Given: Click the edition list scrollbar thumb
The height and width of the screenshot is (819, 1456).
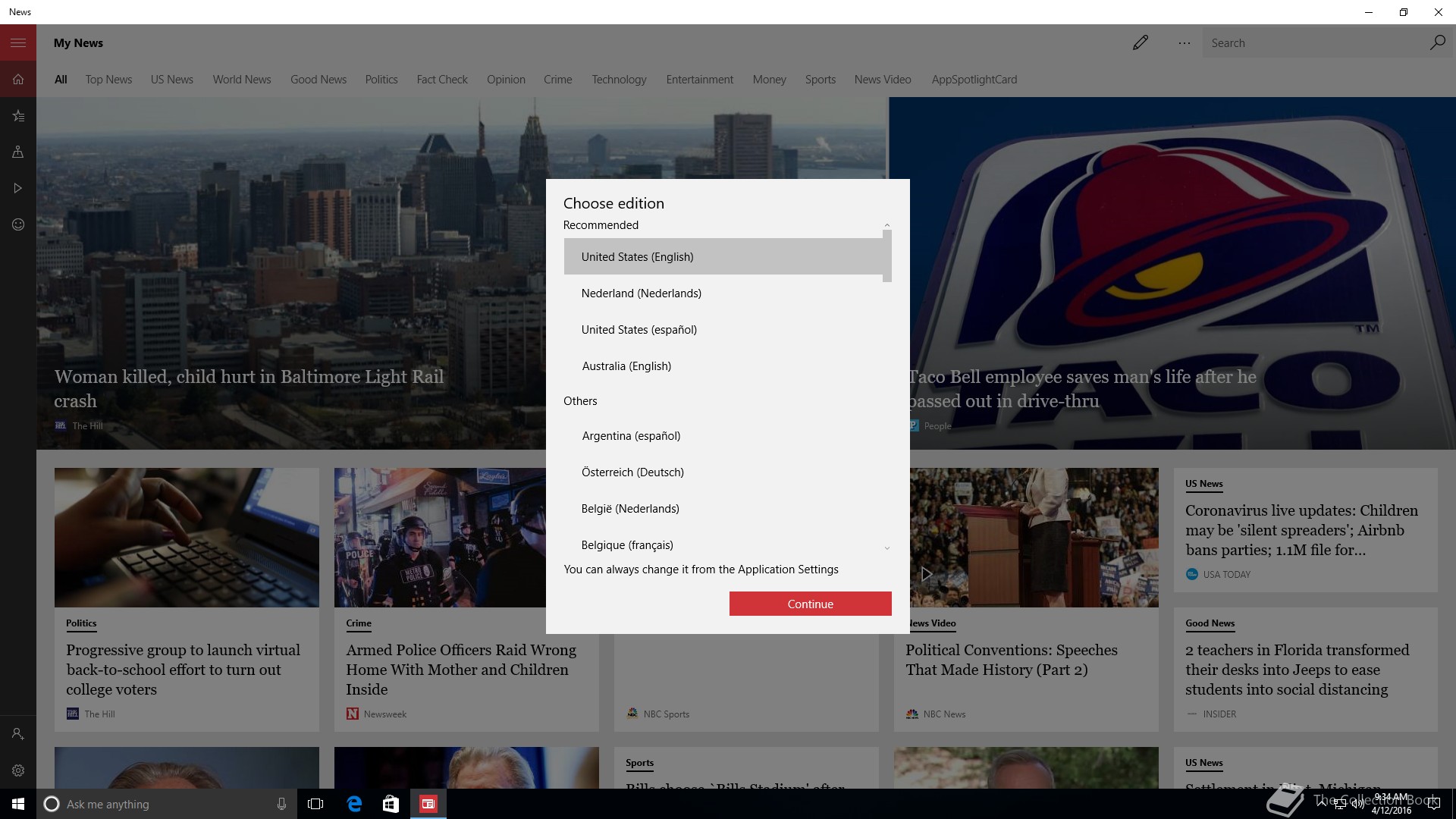Looking at the screenshot, I should click(x=887, y=256).
